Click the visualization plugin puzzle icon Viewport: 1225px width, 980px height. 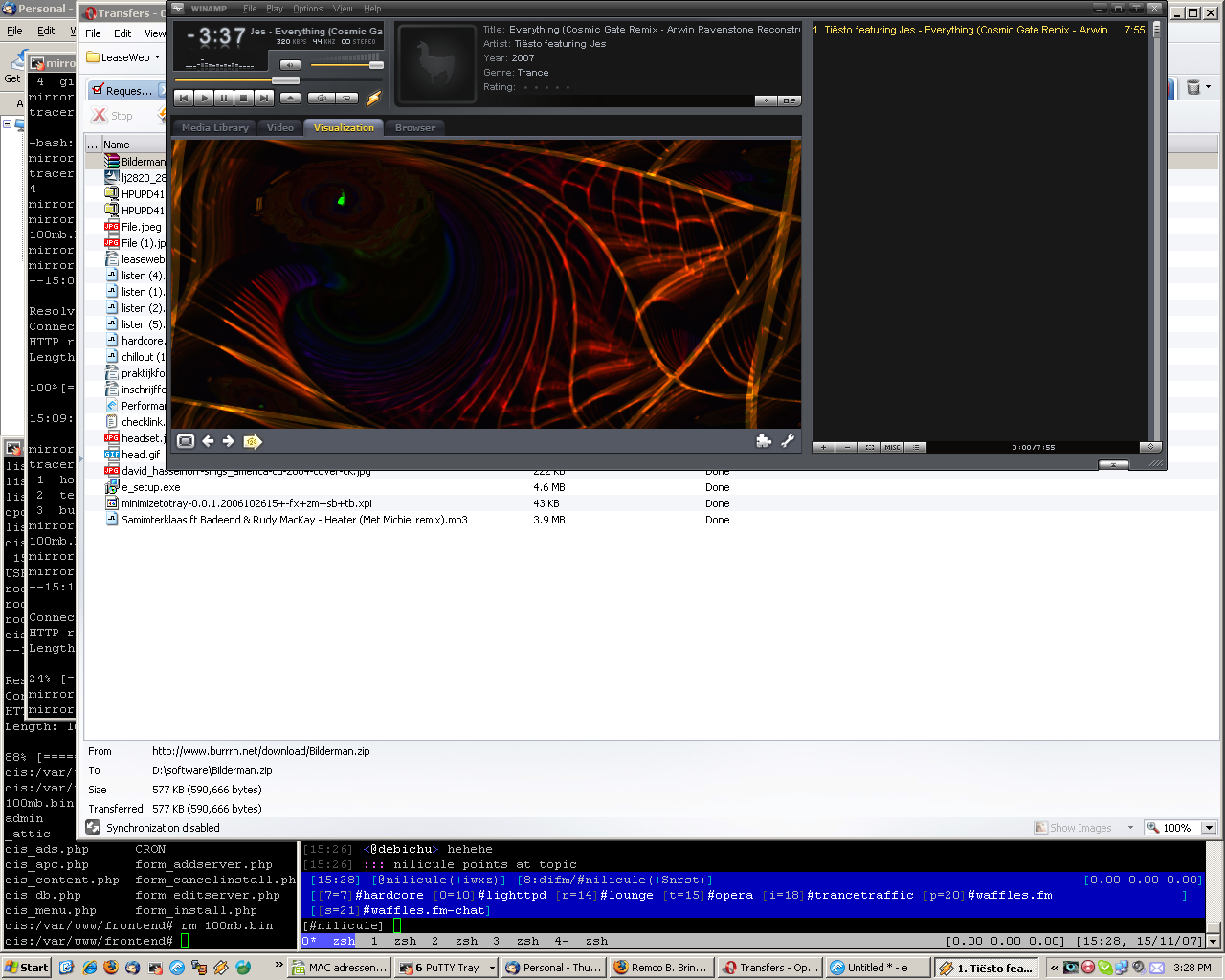763,441
